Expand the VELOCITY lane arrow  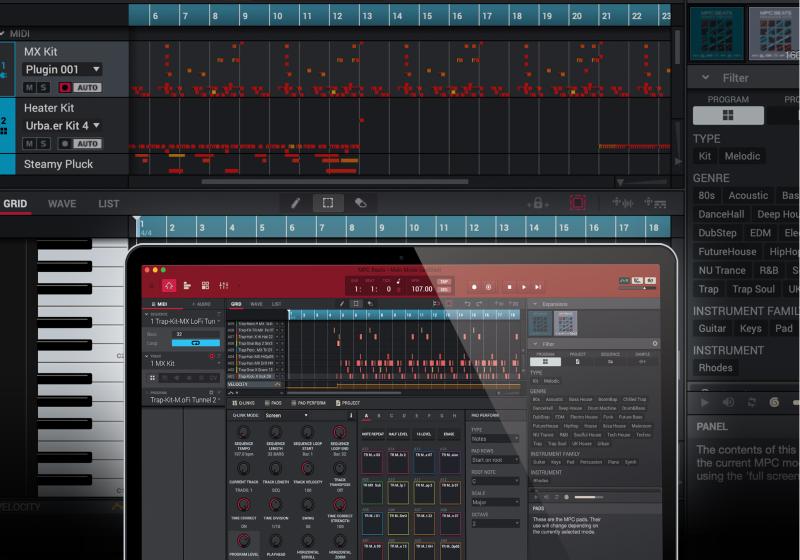tap(117, 506)
